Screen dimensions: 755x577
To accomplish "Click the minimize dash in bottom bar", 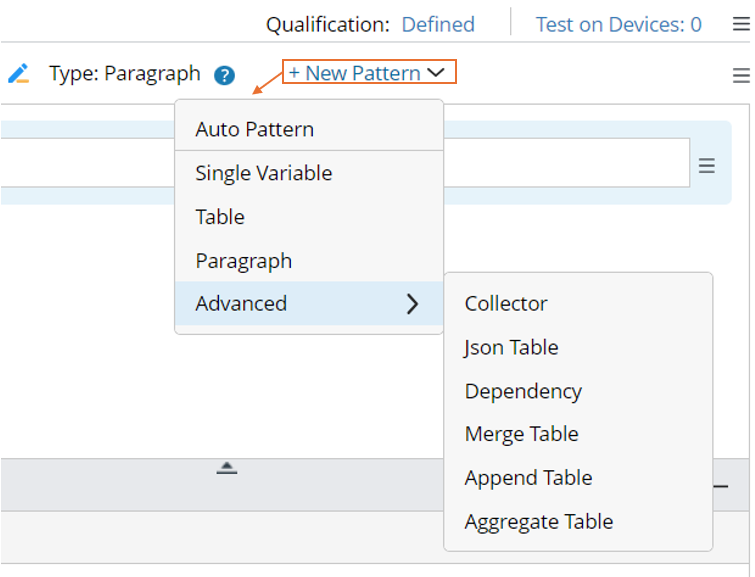I will point(720,486).
